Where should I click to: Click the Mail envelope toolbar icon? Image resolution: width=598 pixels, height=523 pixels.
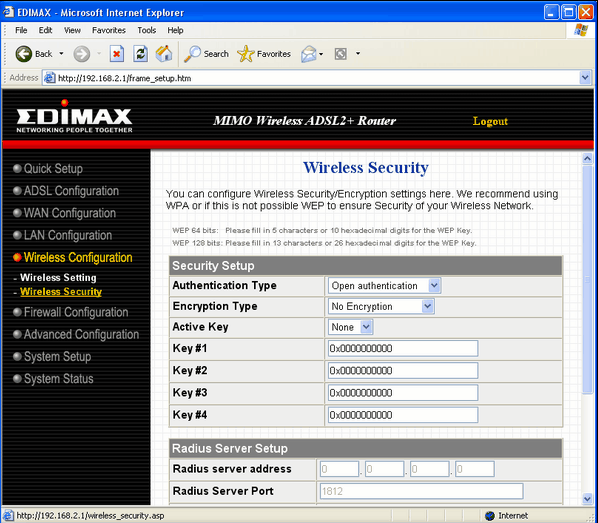click(309, 54)
